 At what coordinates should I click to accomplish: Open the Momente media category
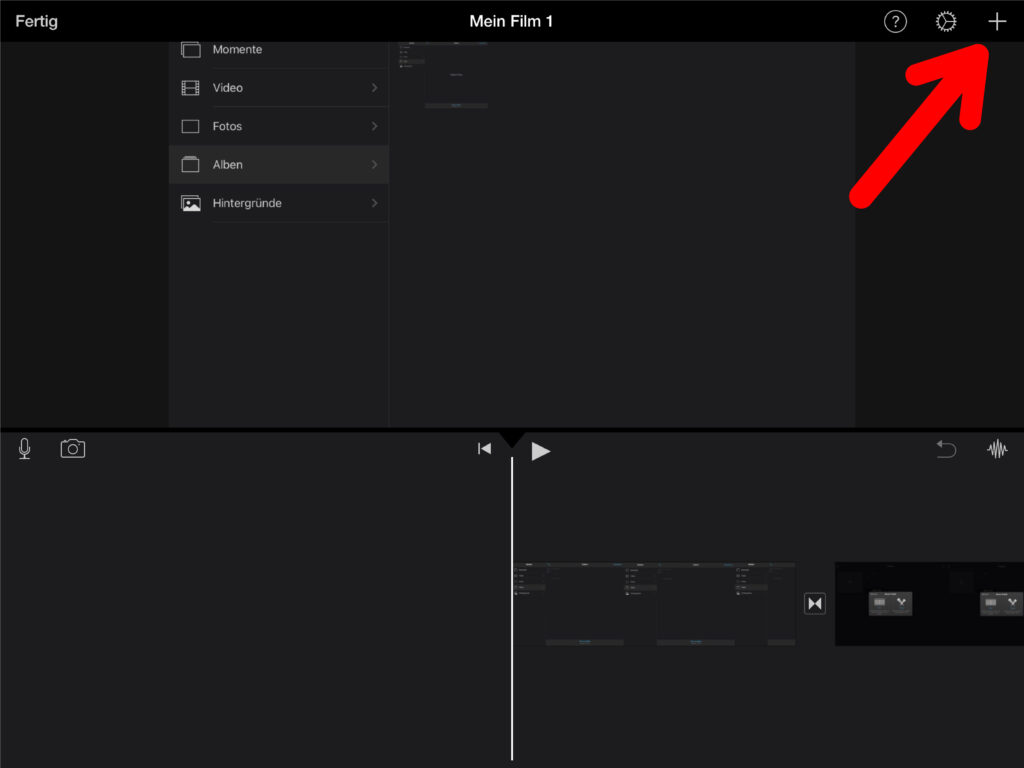[x=237, y=50]
